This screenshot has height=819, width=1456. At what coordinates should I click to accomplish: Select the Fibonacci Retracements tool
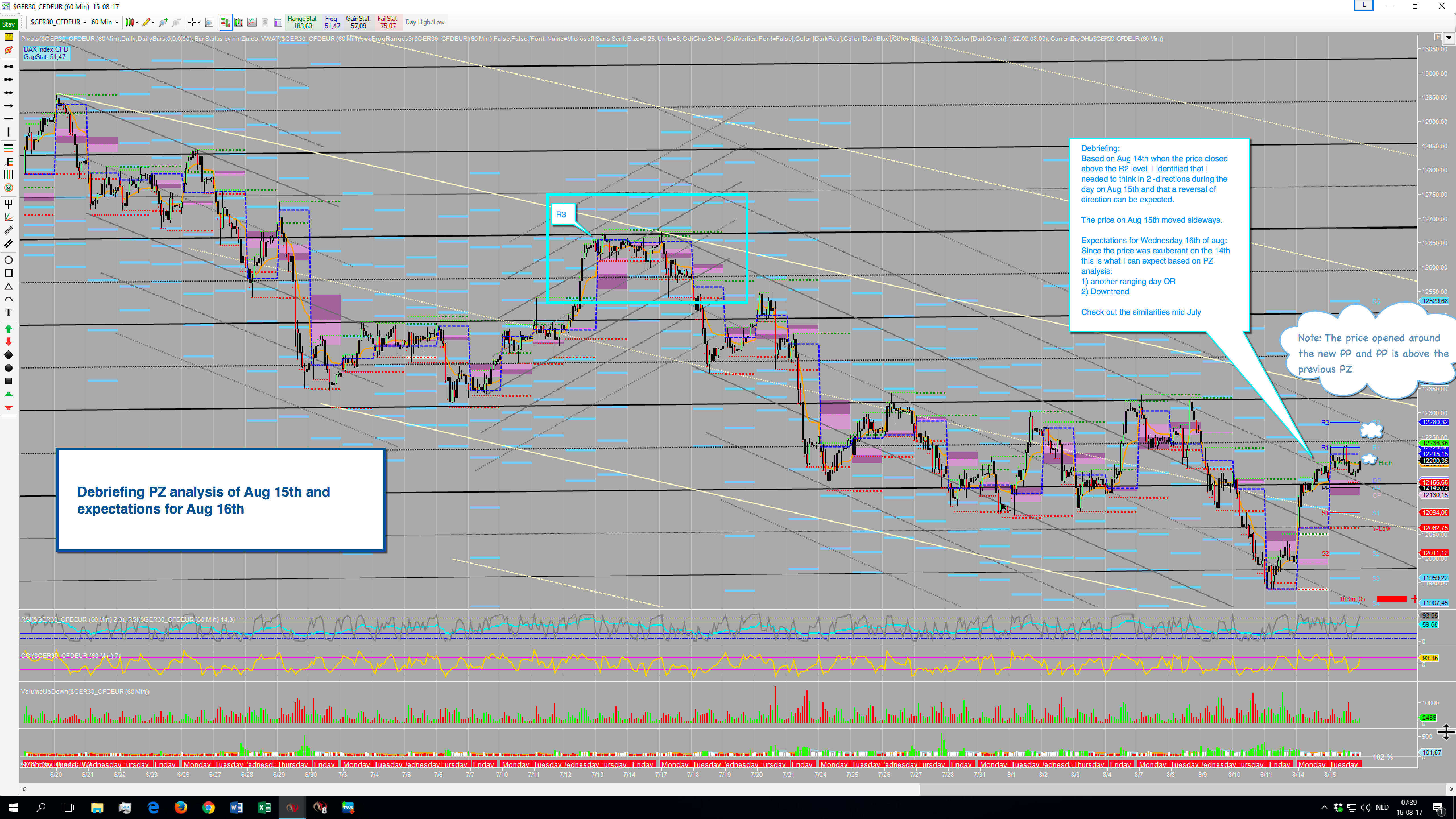(9, 148)
